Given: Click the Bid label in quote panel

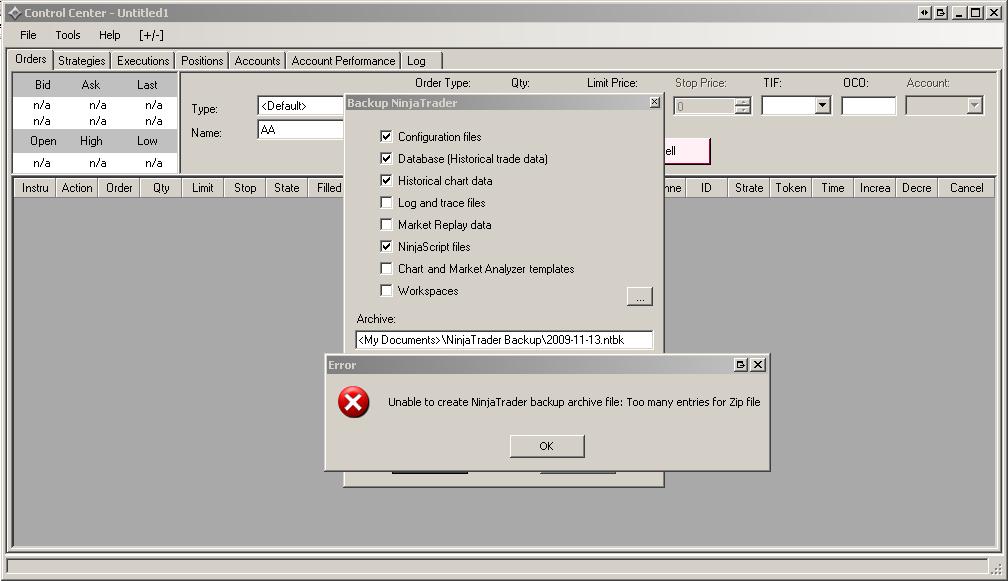Looking at the screenshot, I should (42, 85).
